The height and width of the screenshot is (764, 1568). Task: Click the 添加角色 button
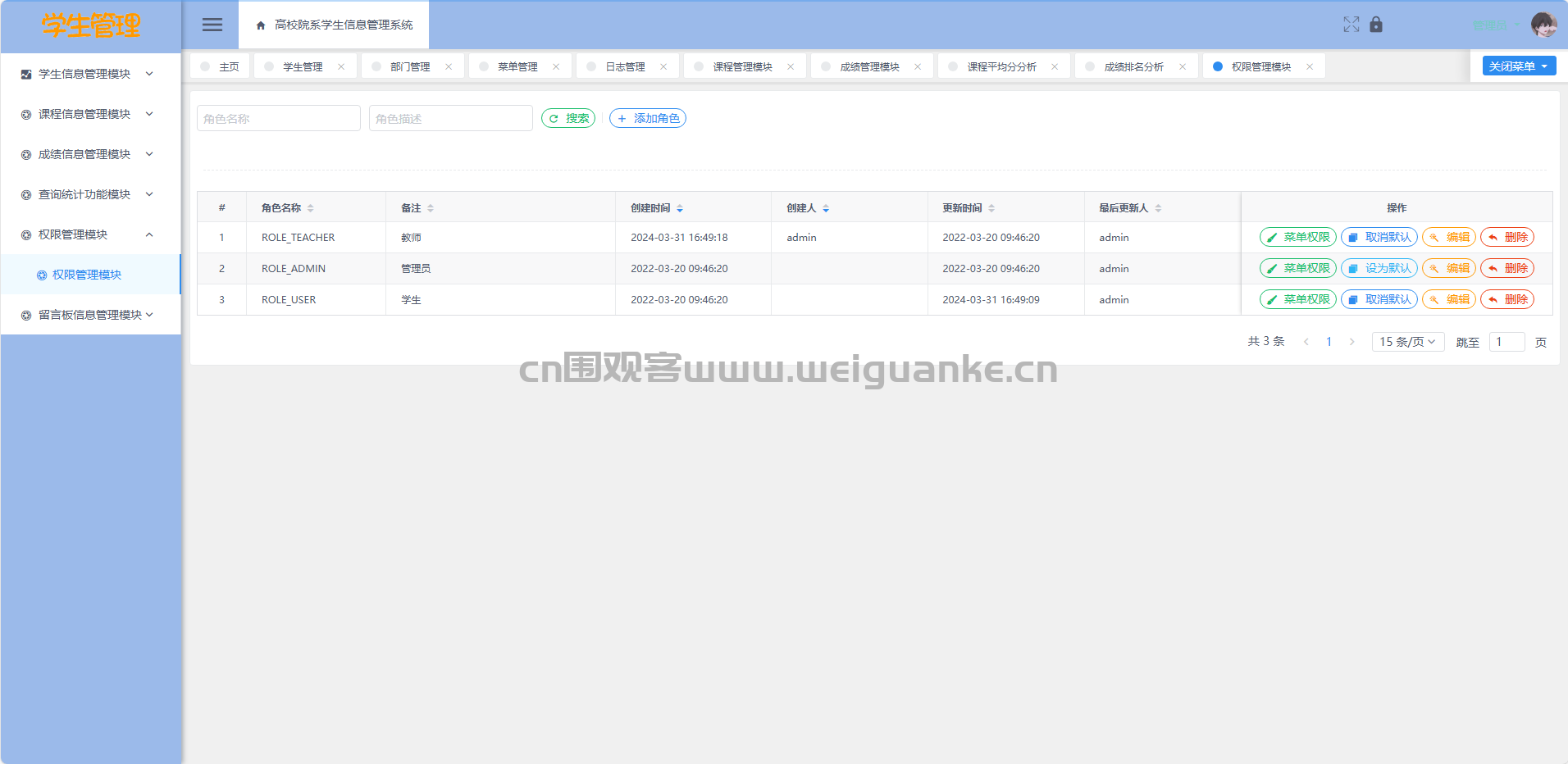(x=648, y=119)
